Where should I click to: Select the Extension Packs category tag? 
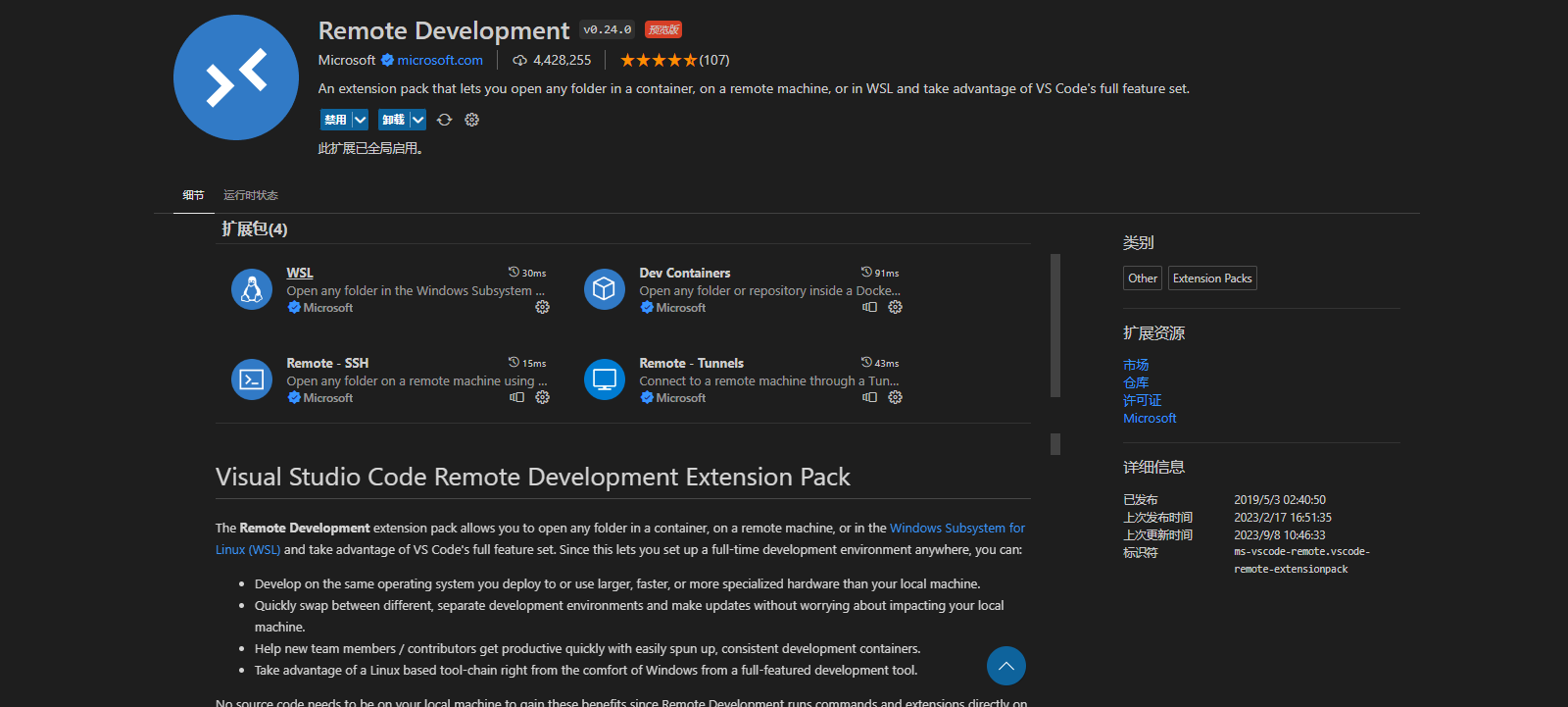click(x=1212, y=278)
